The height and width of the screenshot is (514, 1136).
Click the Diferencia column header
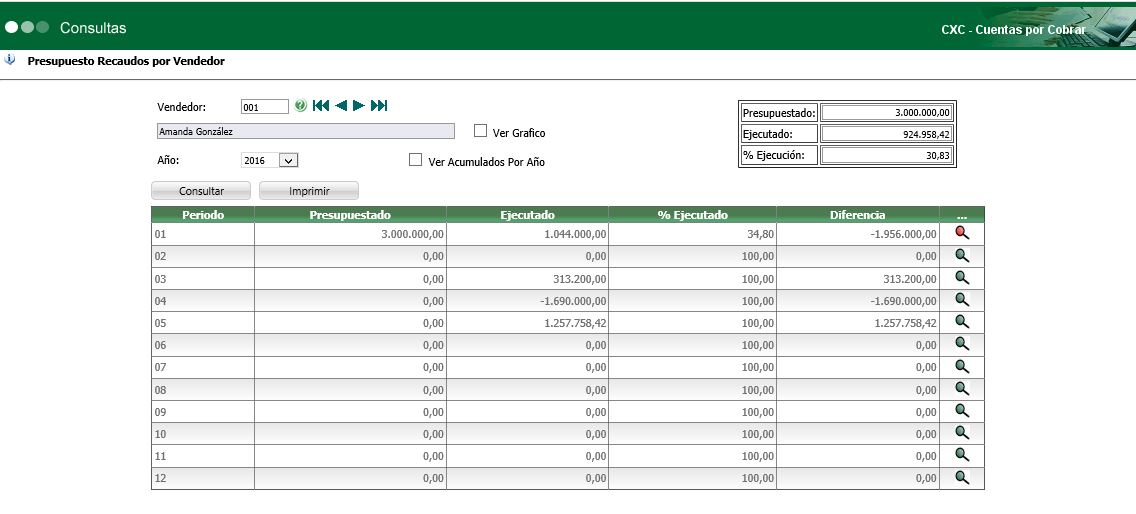pyautogui.click(x=858, y=215)
